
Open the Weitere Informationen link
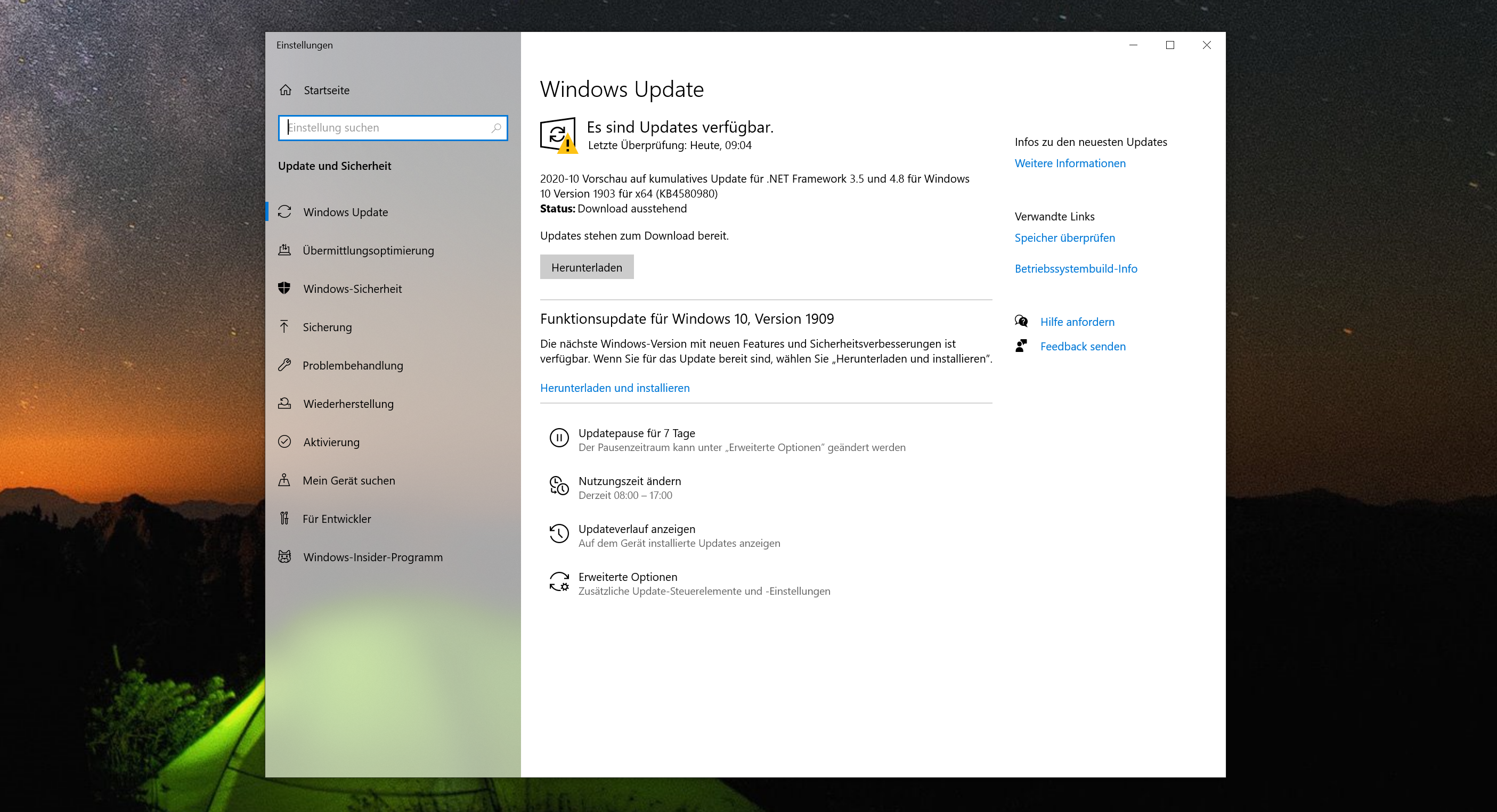pos(1069,163)
